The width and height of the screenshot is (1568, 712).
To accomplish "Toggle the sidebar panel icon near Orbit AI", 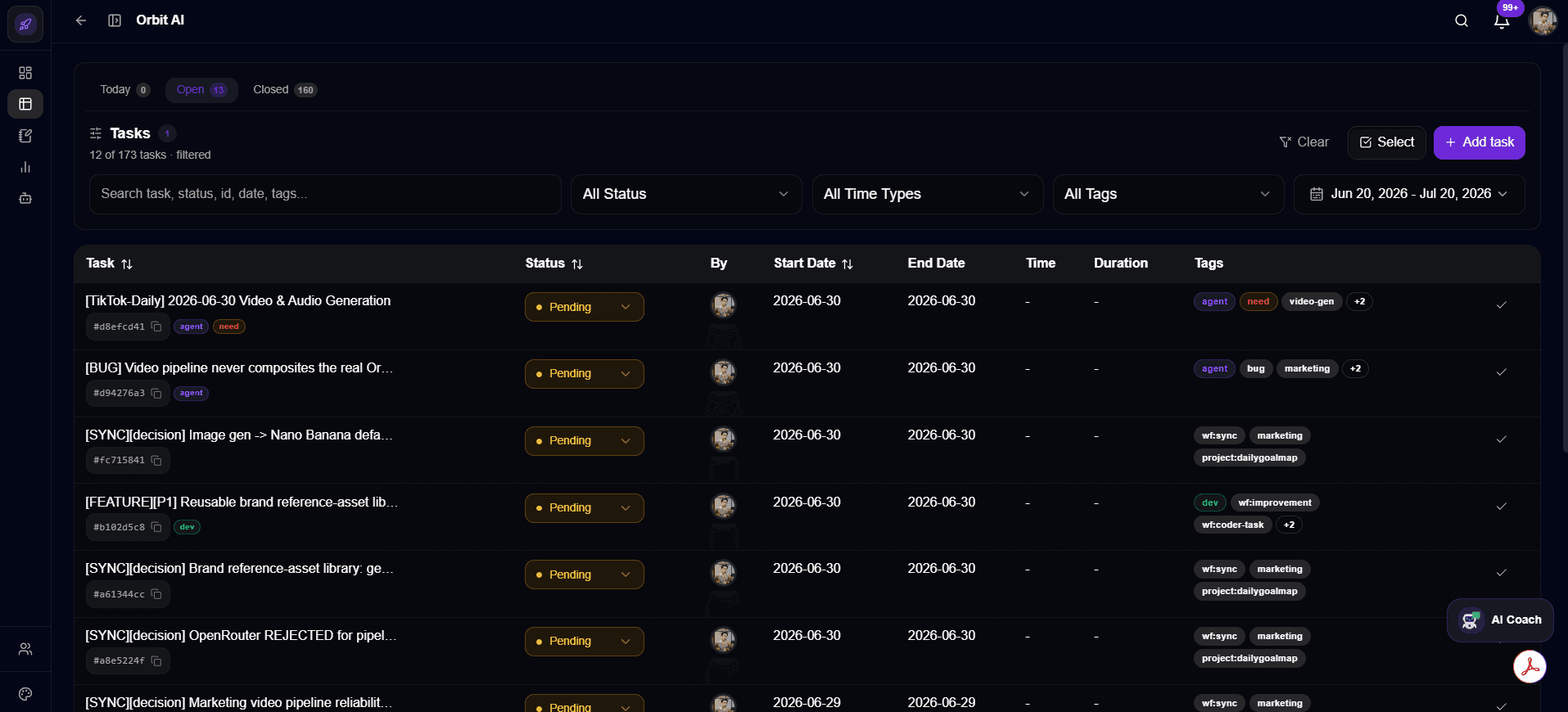I will coord(115,20).
